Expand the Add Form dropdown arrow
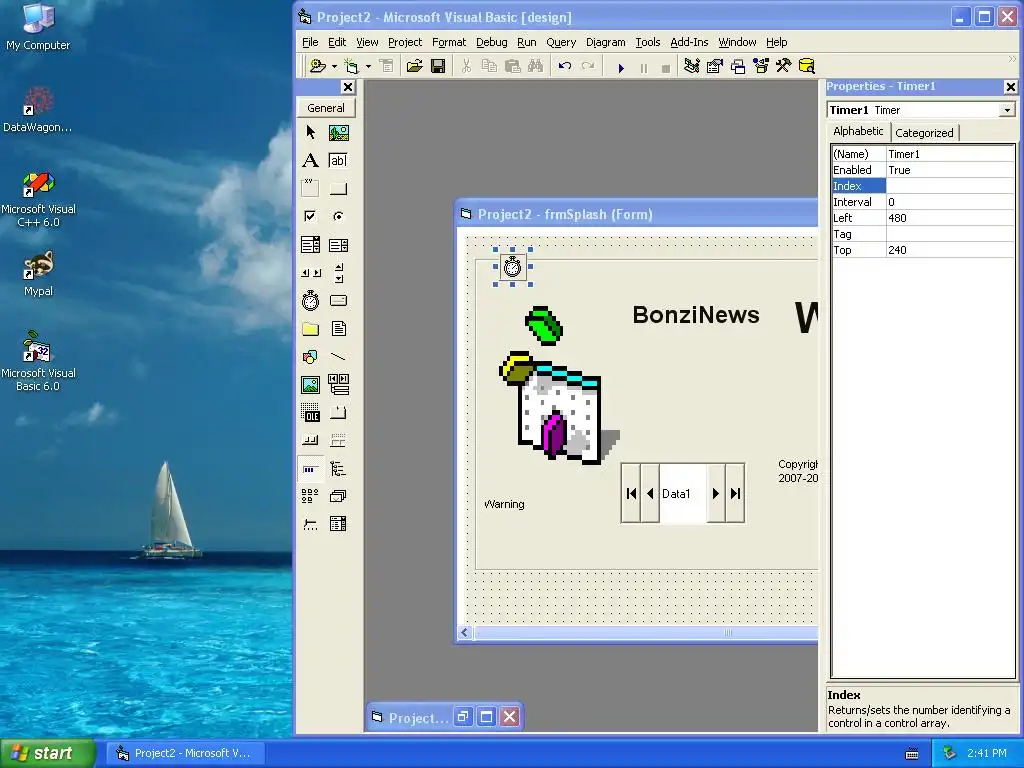 click(368, 67)
